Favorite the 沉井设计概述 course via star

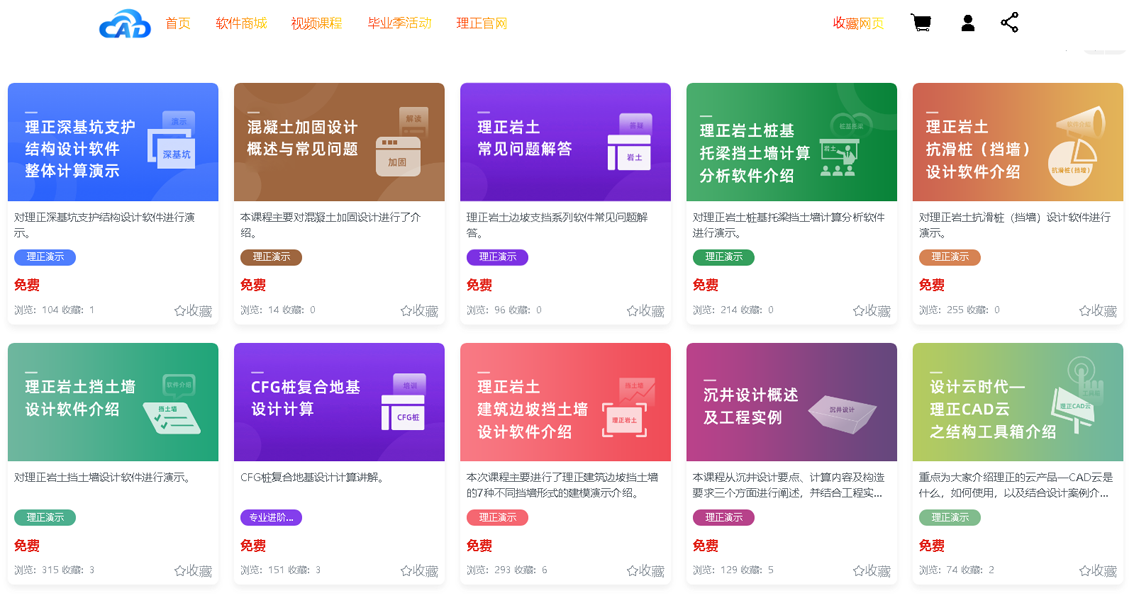pos(872,571)
